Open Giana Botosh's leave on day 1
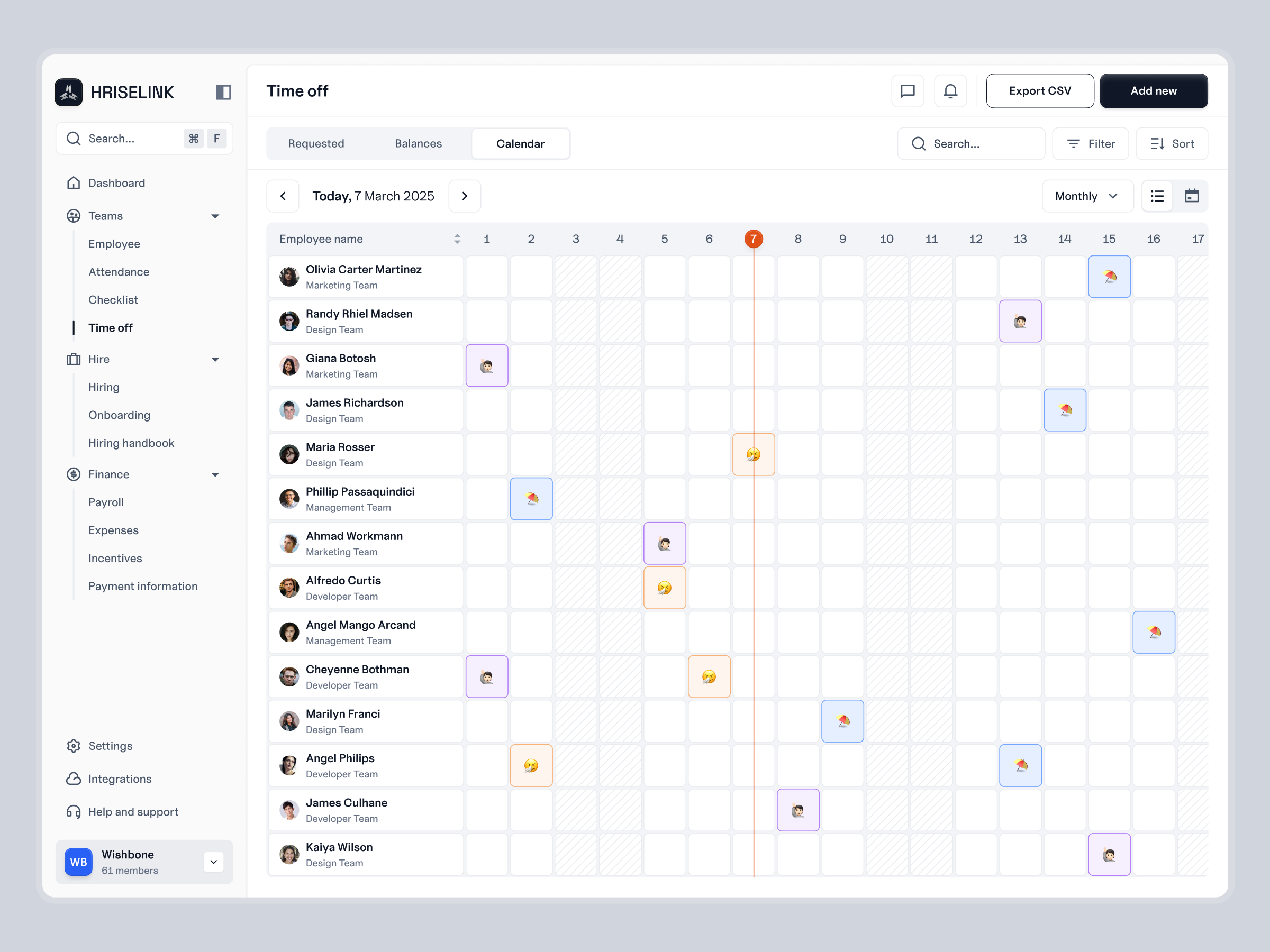 click(x=487, y=365)
